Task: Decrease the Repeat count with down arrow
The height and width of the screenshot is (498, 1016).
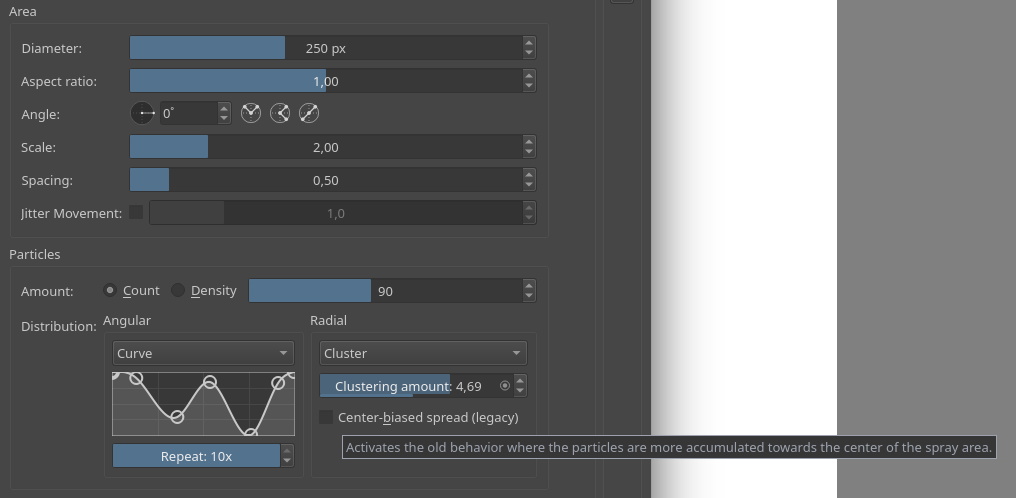Action: point(287,461)
